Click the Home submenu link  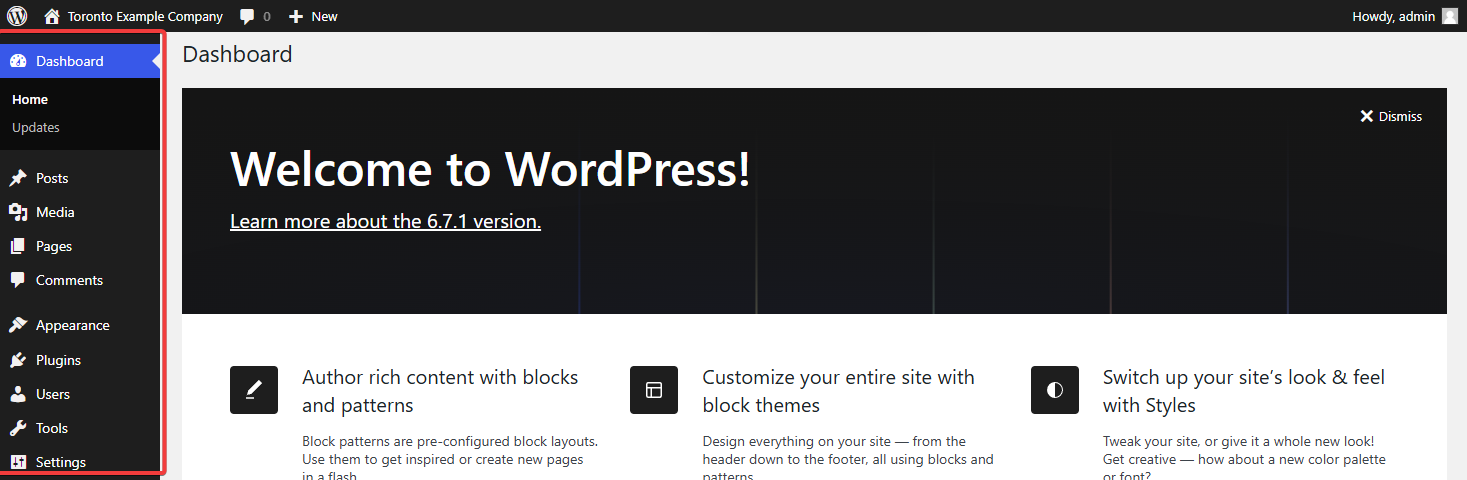[30, 99]
